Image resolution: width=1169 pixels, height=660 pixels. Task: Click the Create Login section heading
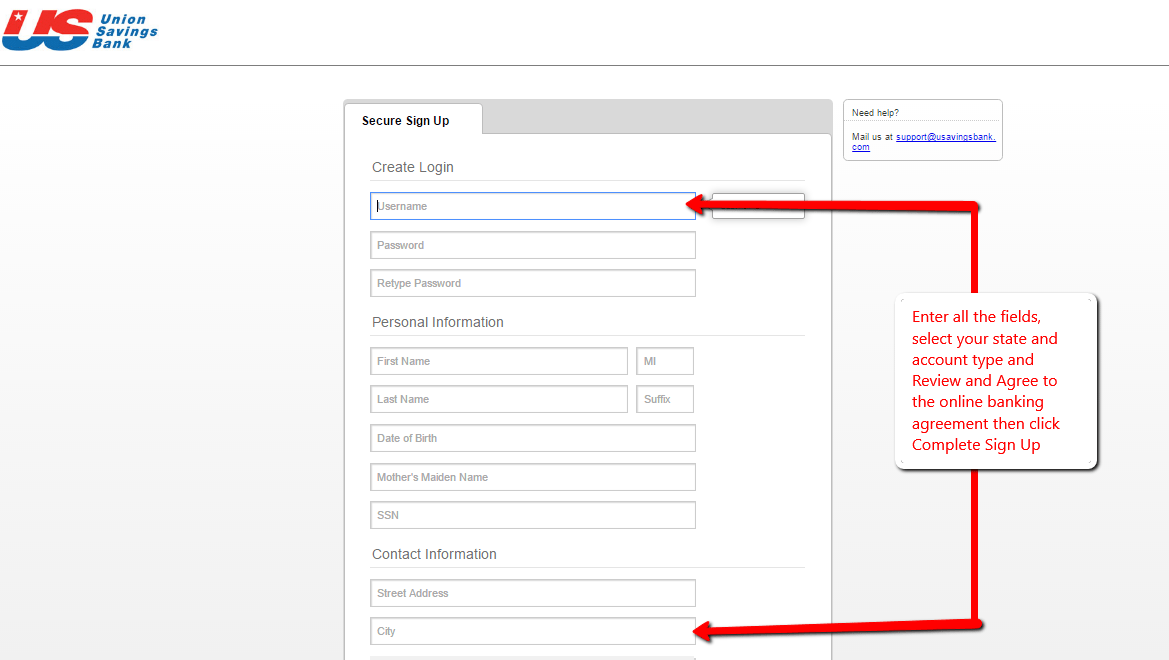point(413,167)
